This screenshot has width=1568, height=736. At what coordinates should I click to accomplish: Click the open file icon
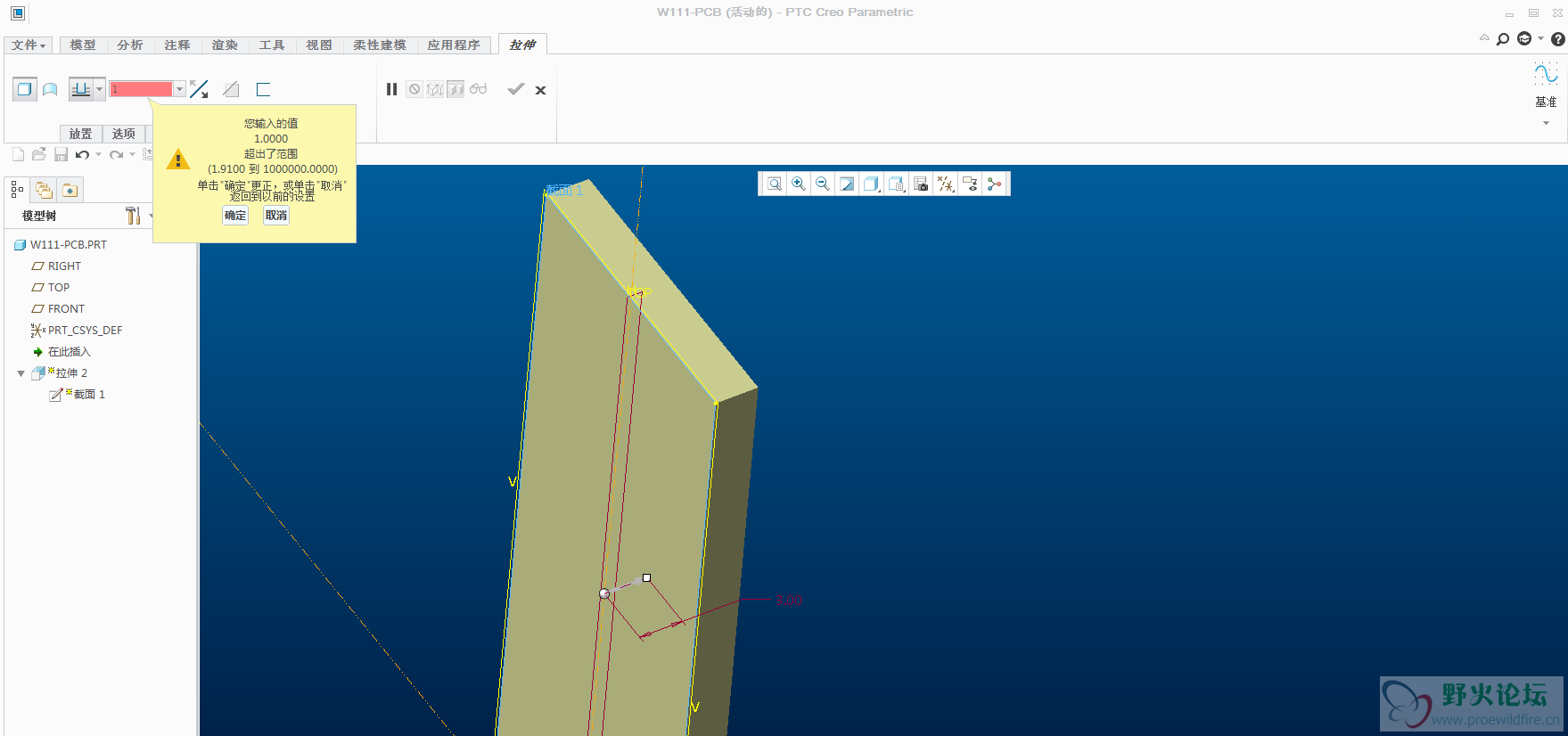39,154
